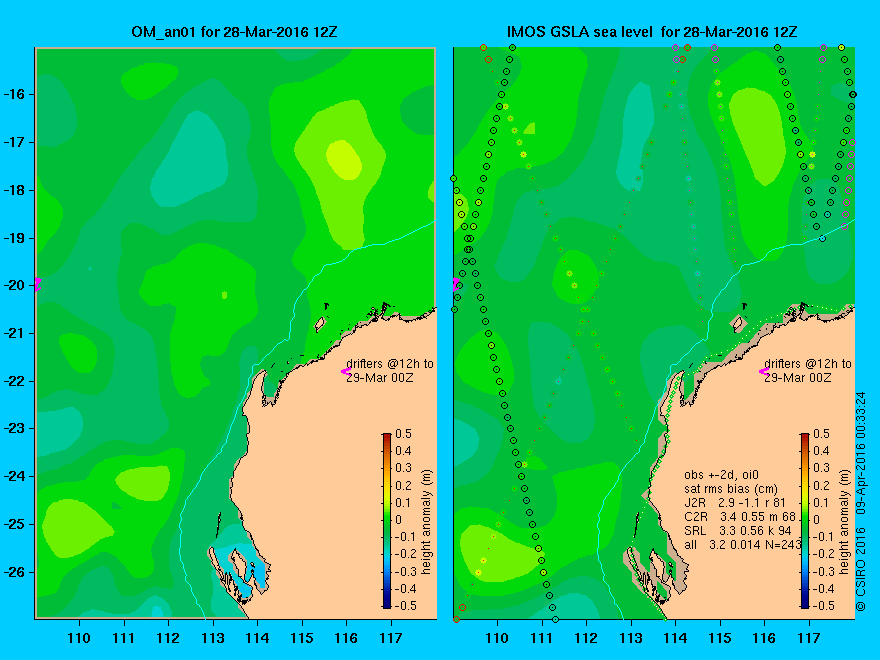
Task: Select the SRL satellite statistics row
Action: 737,530
